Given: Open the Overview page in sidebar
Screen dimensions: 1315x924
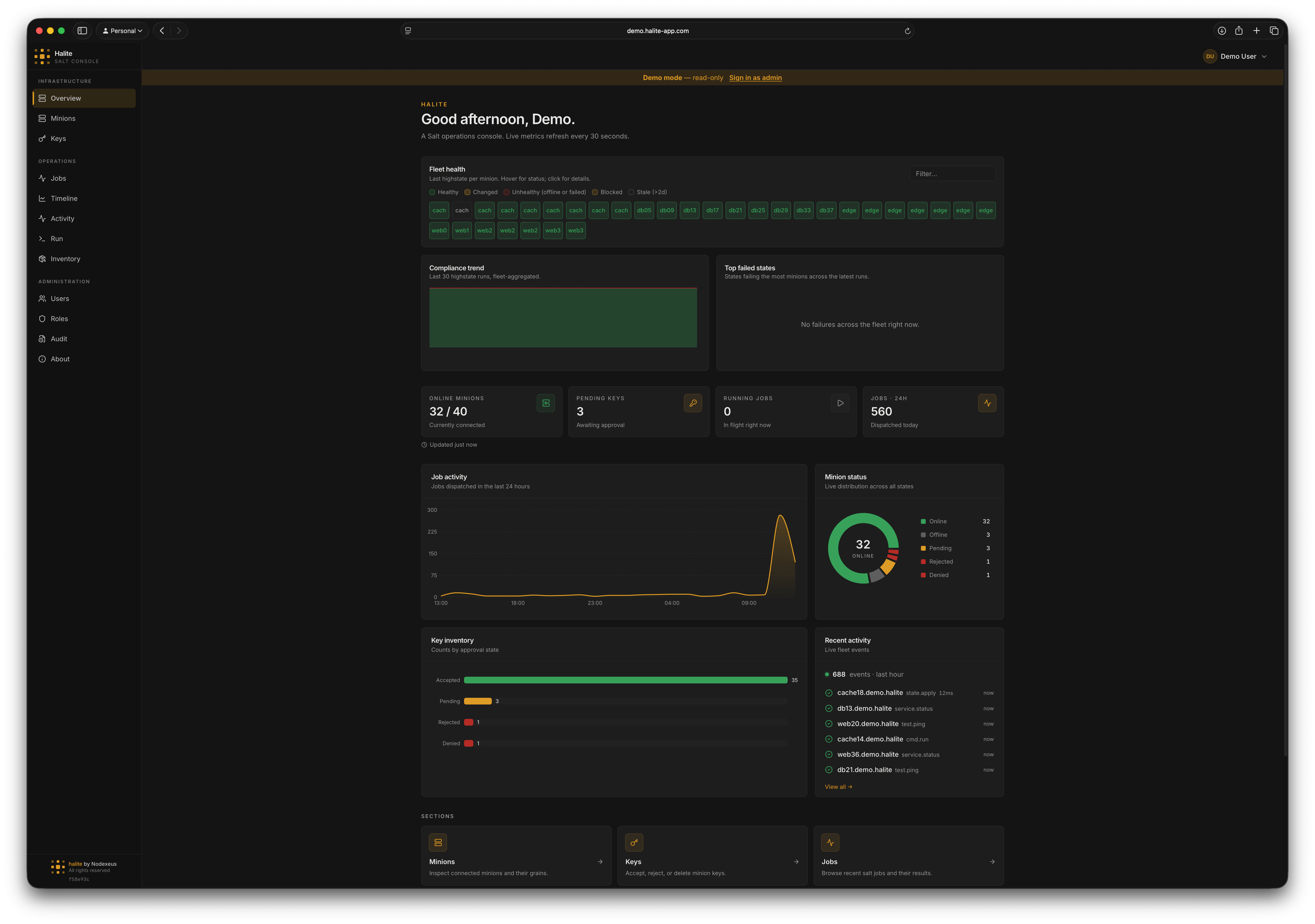Looking at the screenshot, I should coord(84,98).
